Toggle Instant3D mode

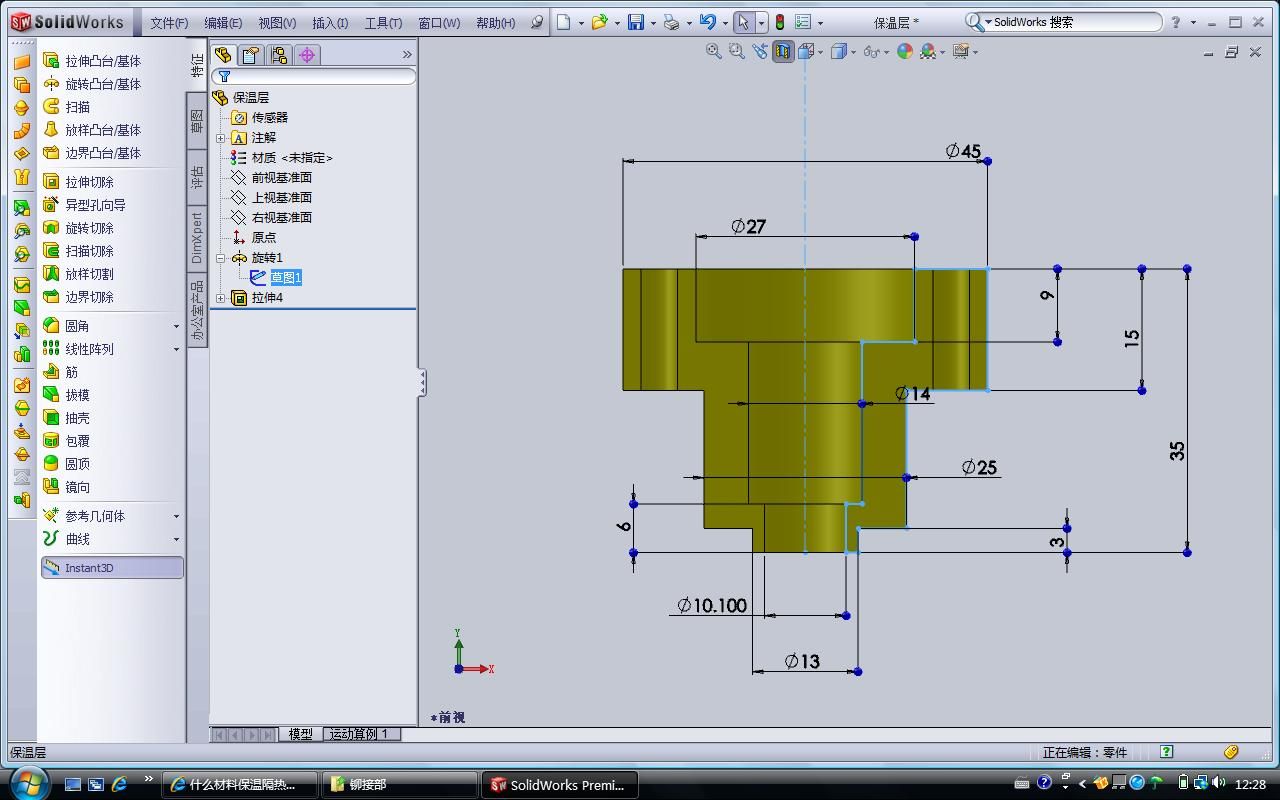[112, 568]
